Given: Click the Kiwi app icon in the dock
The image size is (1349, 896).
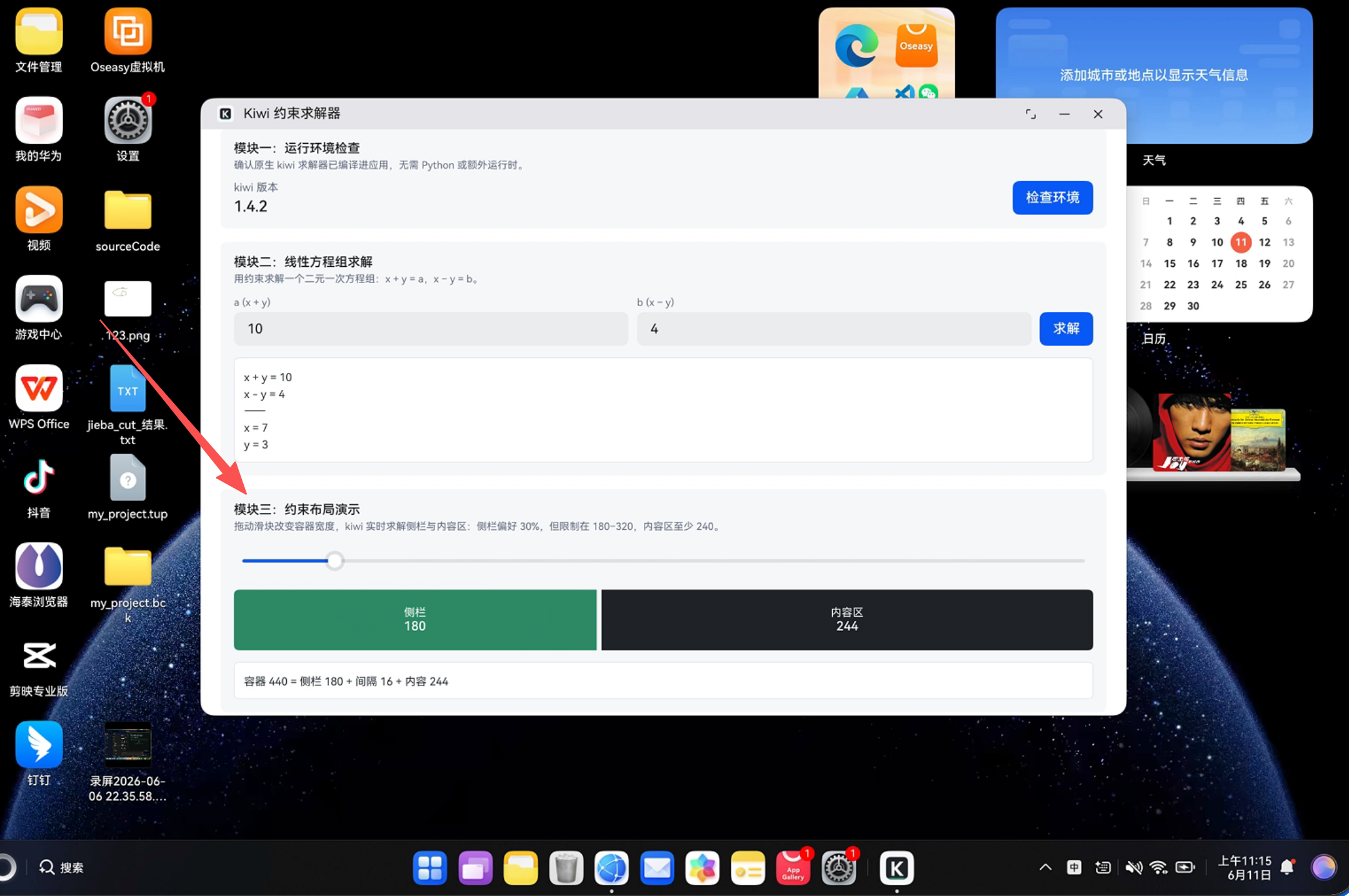Looking at the screenshot, I should pos(896,868).
